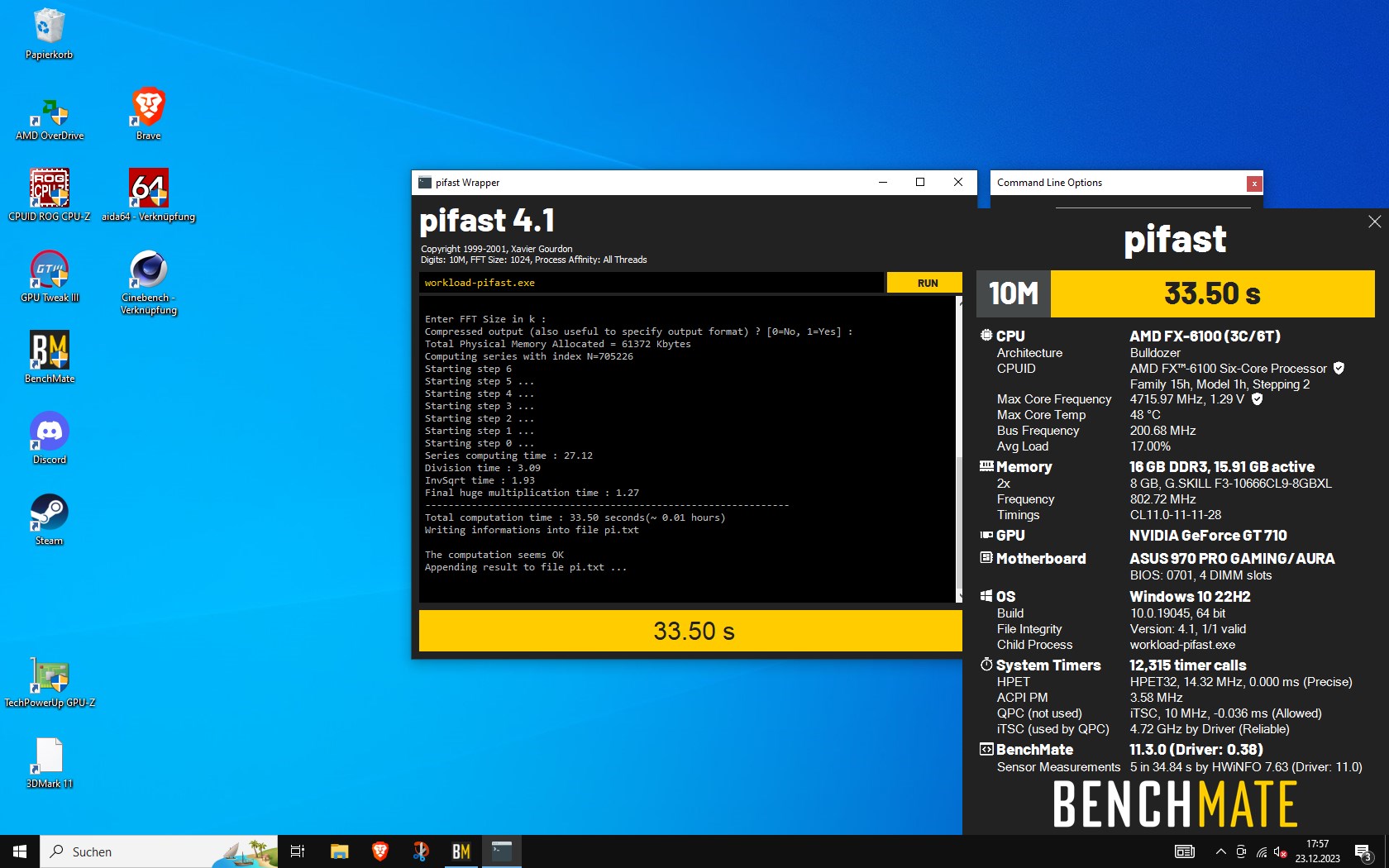Click the AMD FX-6100 (3C/6T) value
1389x868 pixels.
pos(1205,336)
